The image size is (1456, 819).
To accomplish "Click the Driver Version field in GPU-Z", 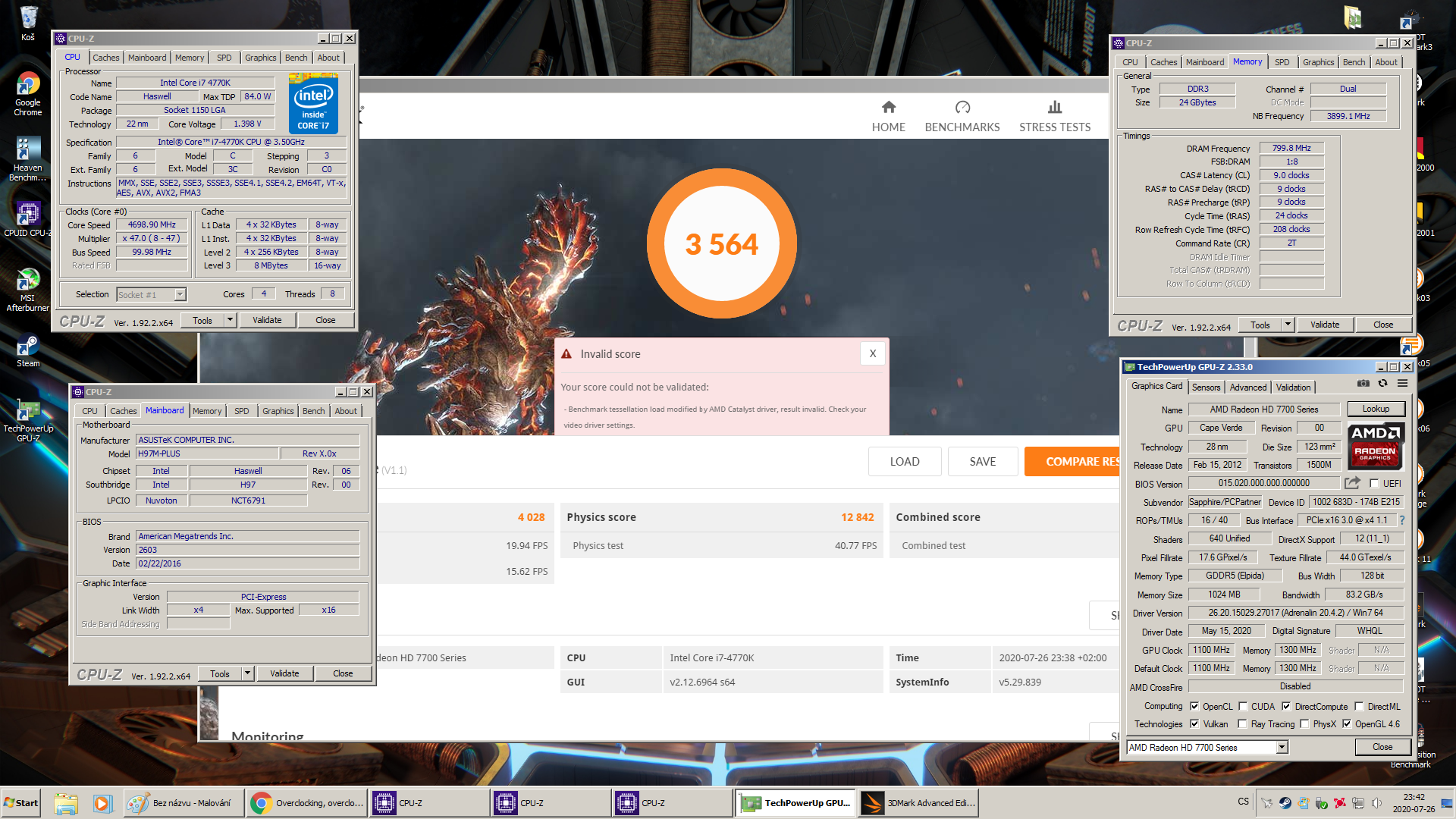I will point(1295,613).
